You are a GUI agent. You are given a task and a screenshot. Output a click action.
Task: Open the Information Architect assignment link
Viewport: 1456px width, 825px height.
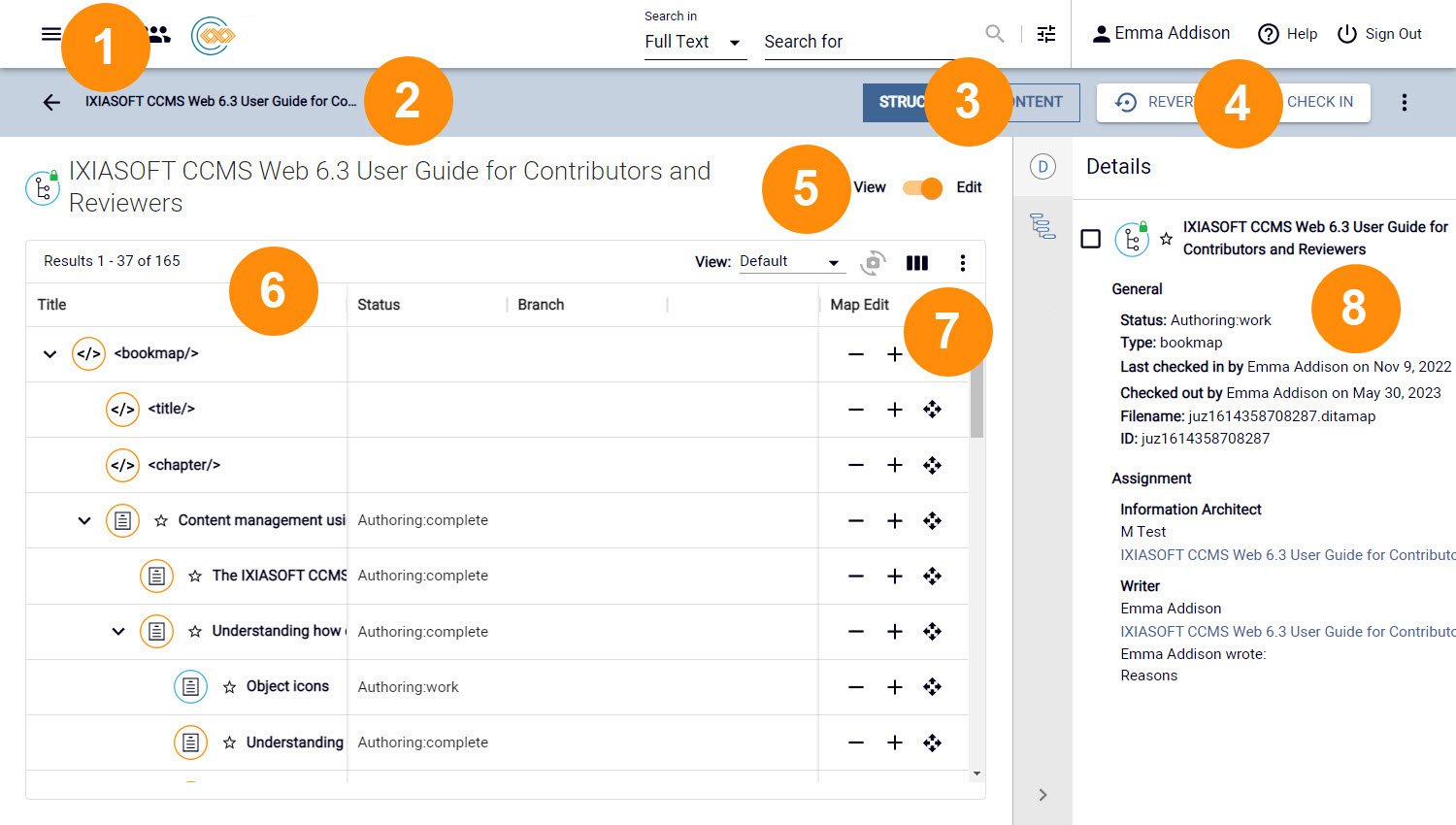click(x=1288, y=555)
